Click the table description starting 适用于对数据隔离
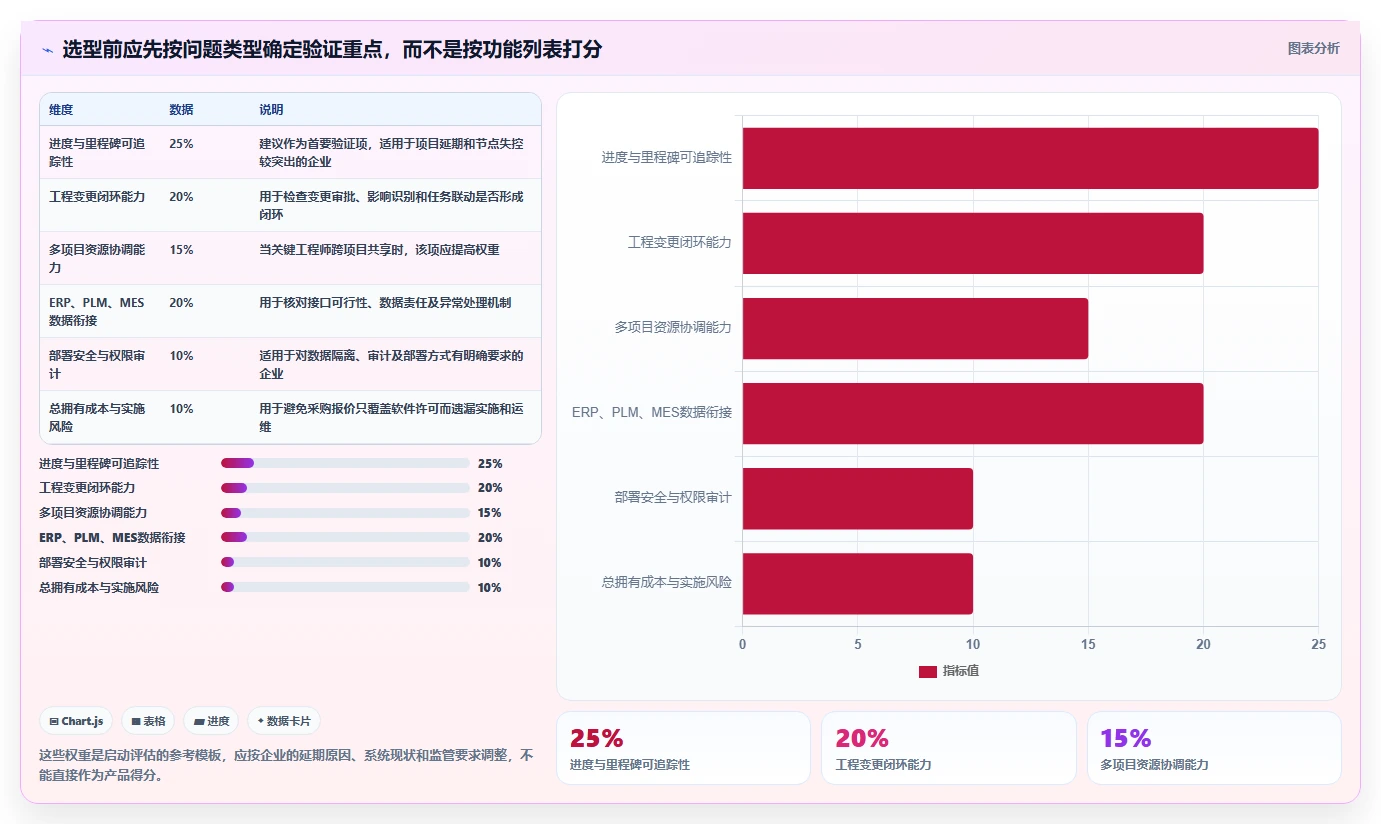Screen dimensions: 1381x824 pos(391,364)
